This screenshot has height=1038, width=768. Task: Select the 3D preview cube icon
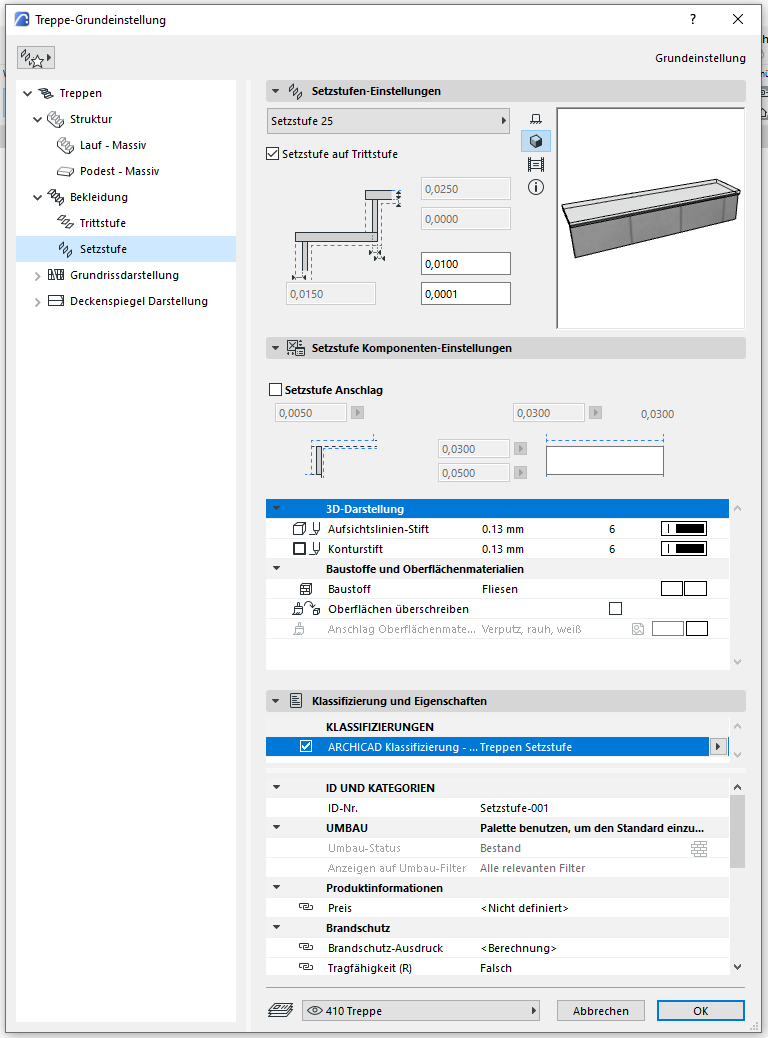pyautogui.click(x=535, y=141)
